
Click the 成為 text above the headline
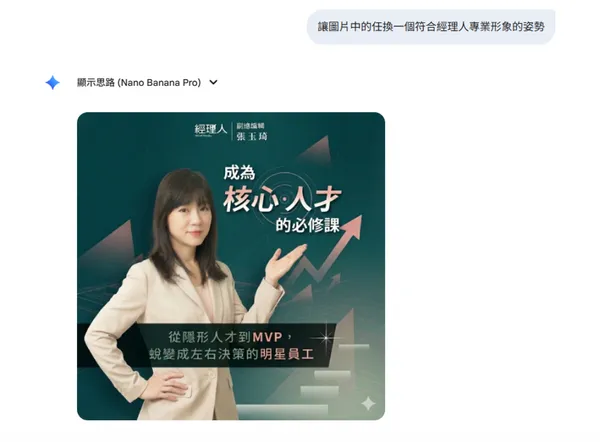(x=239, y=173)
